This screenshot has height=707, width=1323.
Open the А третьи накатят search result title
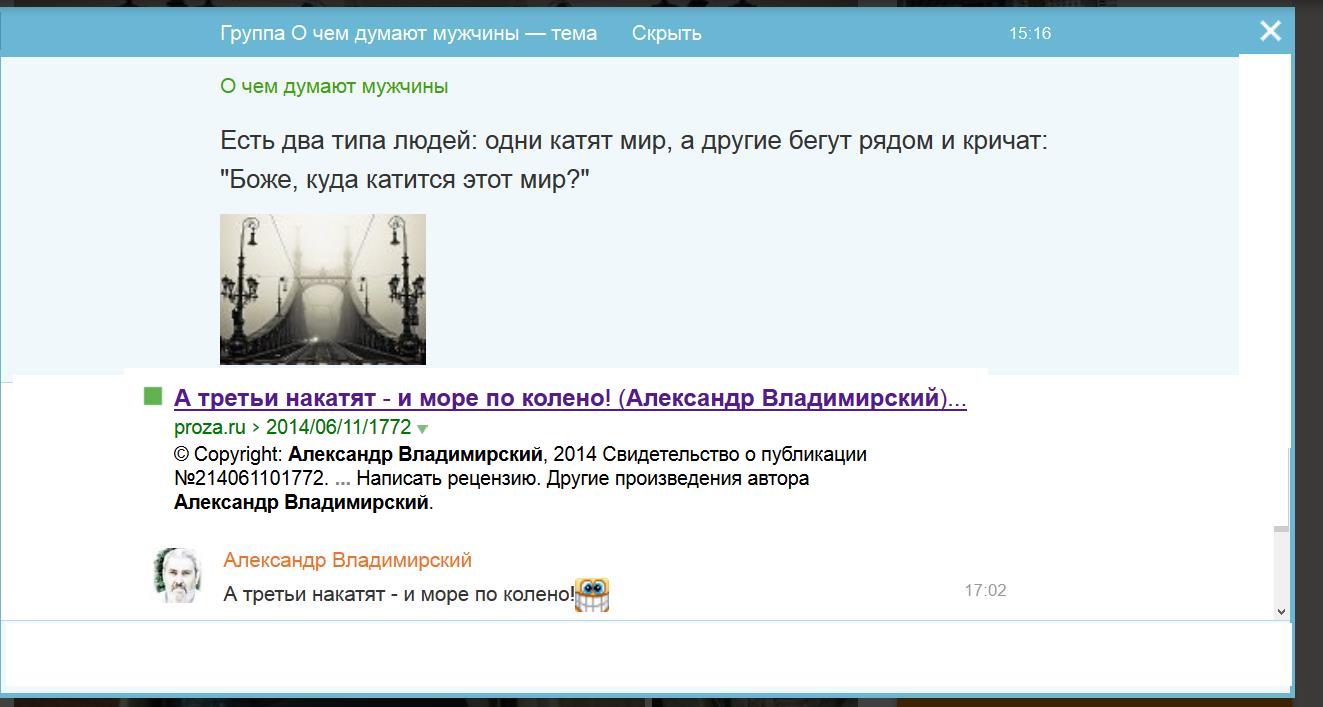click(570, 398)
